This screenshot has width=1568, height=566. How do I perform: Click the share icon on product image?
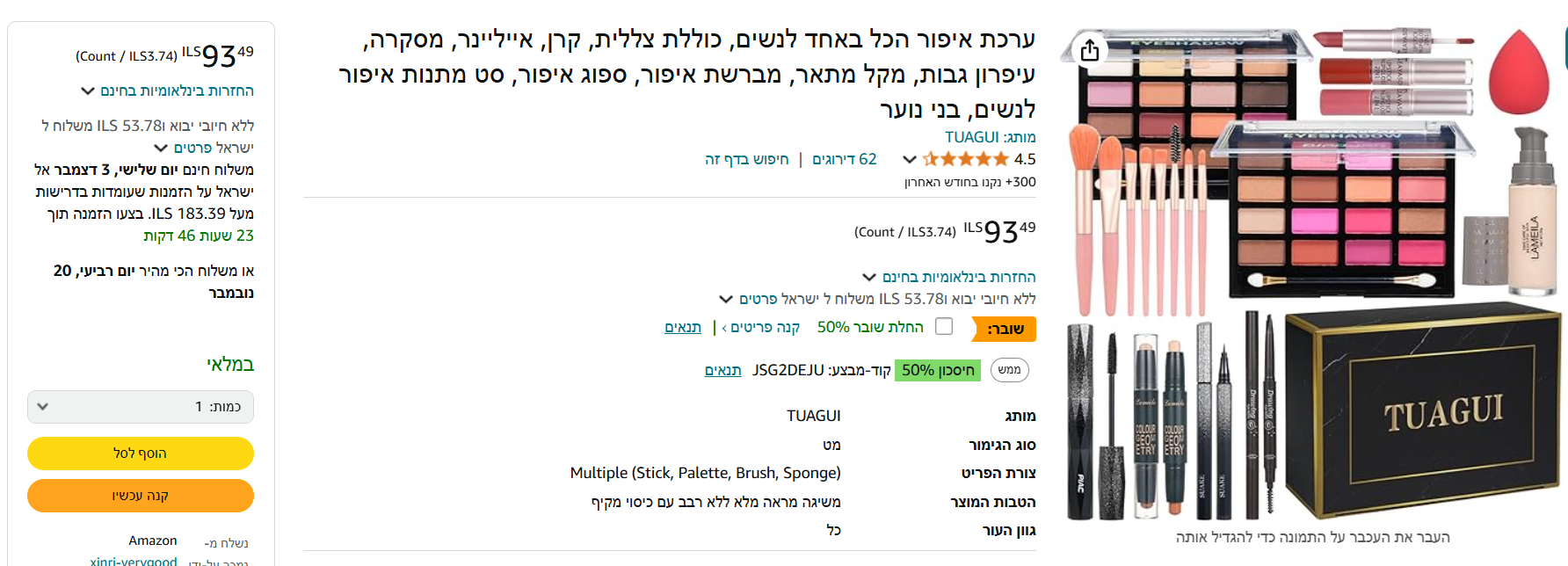1090,50
